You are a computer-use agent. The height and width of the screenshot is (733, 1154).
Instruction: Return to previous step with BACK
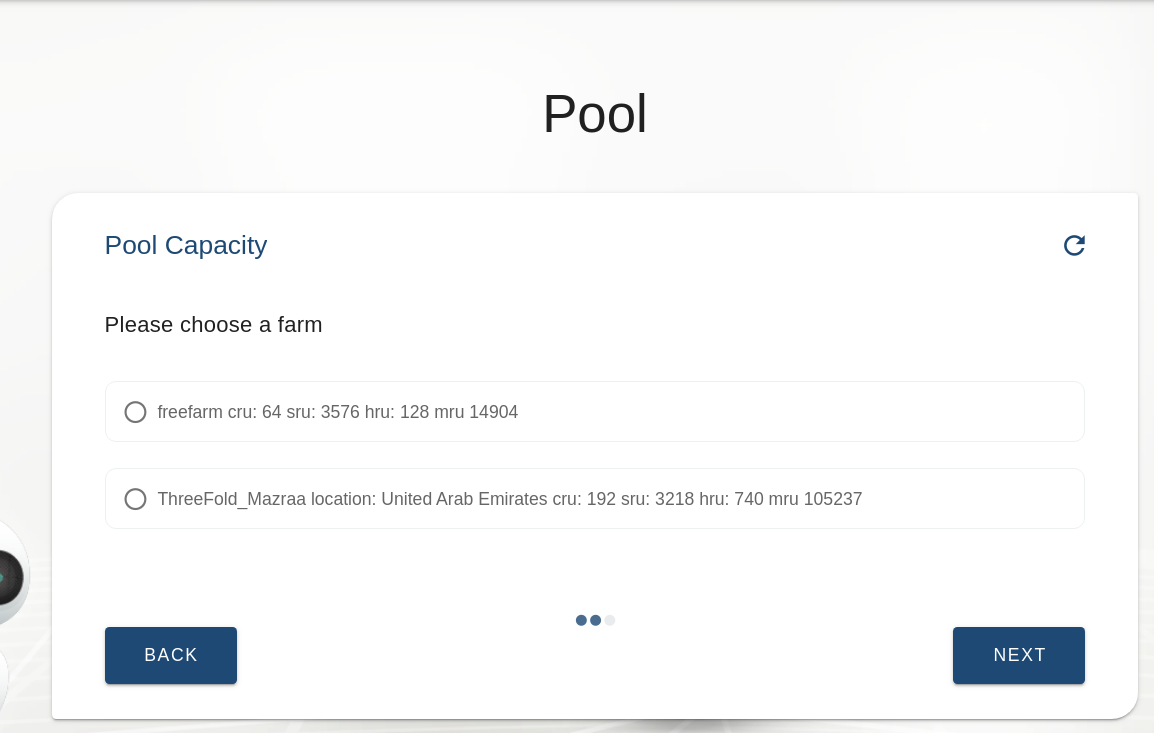pos(170,655)
